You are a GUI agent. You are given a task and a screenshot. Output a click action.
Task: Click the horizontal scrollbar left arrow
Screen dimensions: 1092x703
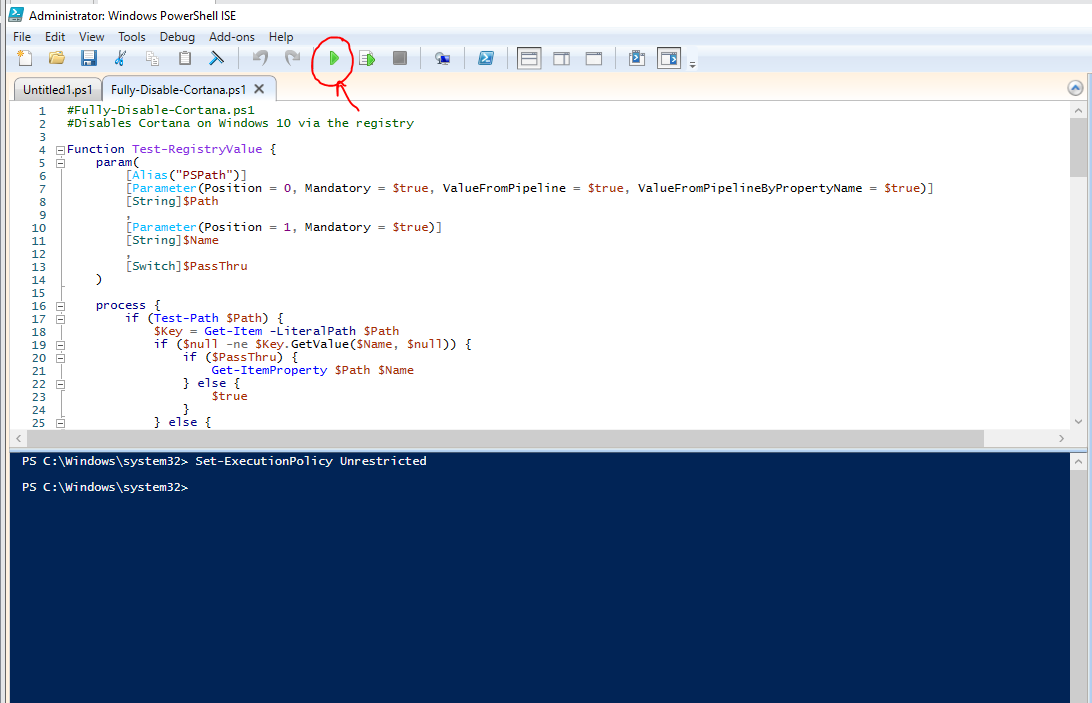point(20,438)
